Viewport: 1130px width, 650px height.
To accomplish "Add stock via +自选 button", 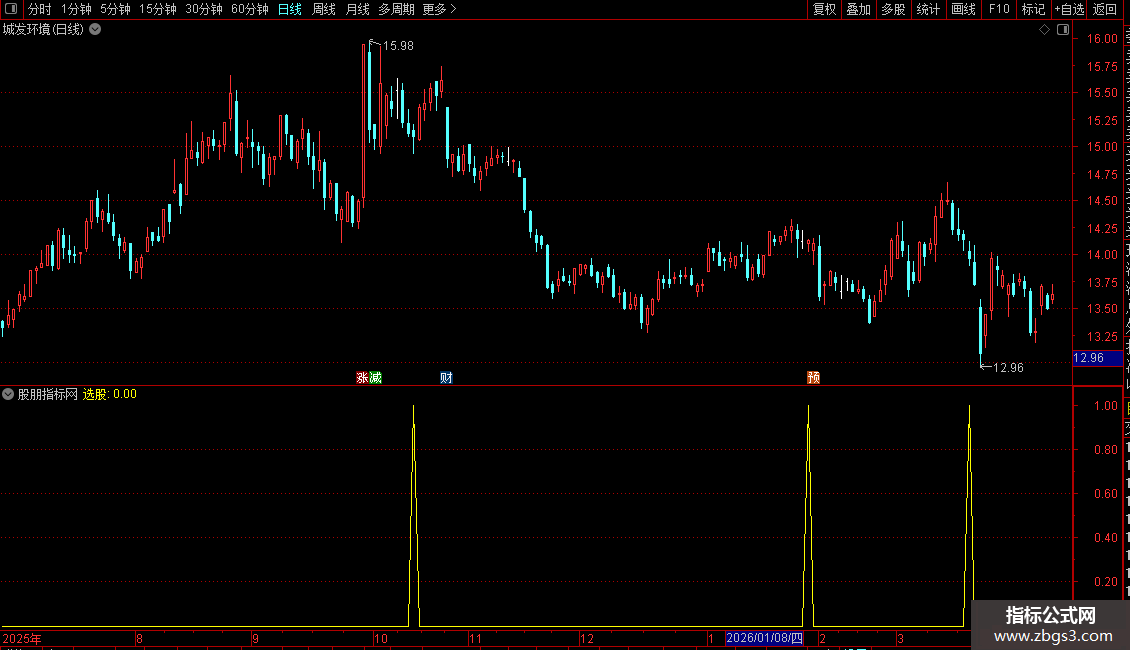I will point(1069,9).
